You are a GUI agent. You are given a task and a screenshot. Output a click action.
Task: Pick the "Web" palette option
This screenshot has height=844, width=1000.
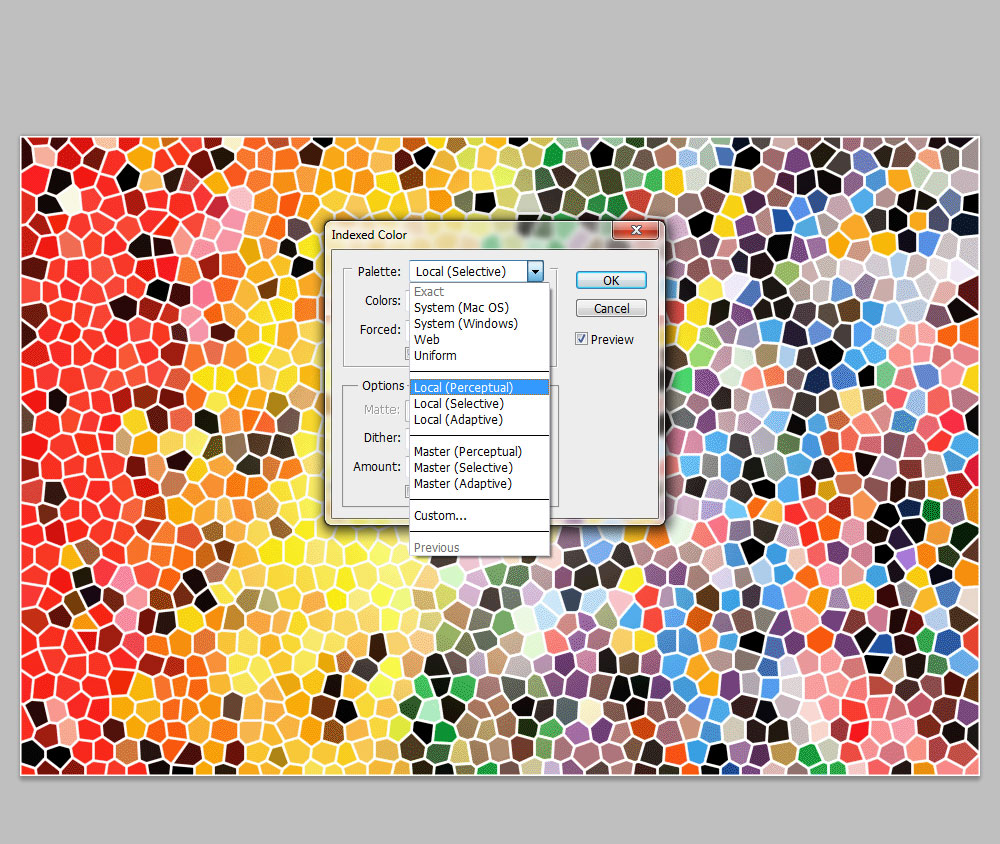pos(427,339)
